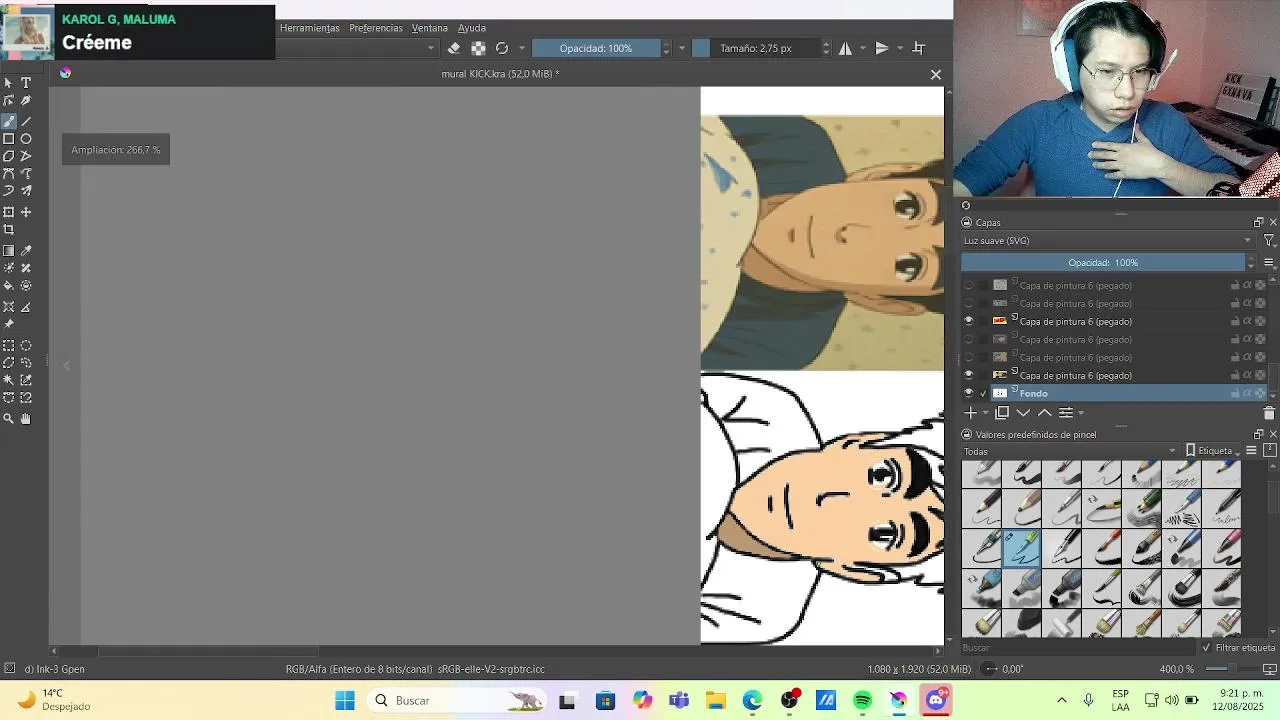
Task: Select the Move layer tool
Action: point(26,212)
